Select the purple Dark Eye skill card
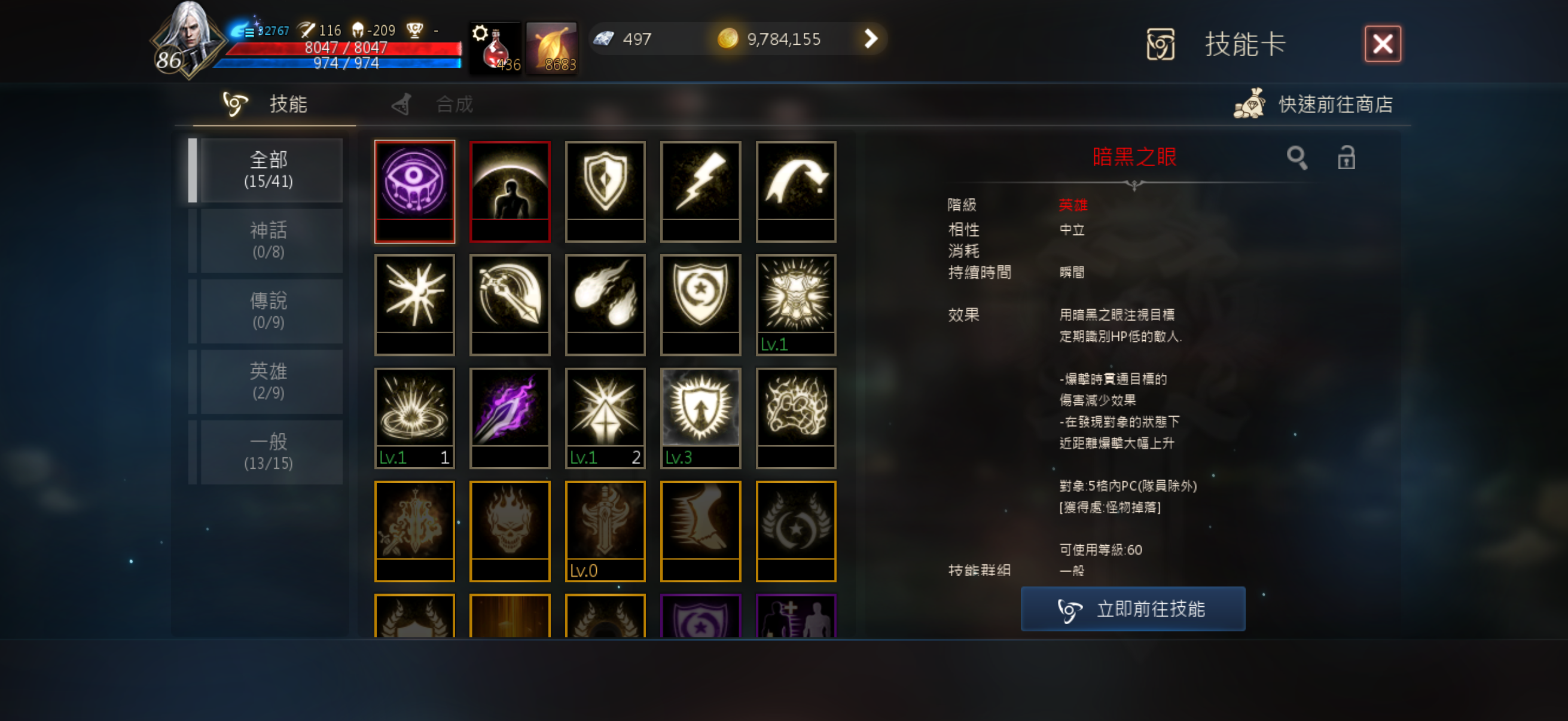This screenshot has width=1568, height=721. pyautogui.click(x=414, y=192)
